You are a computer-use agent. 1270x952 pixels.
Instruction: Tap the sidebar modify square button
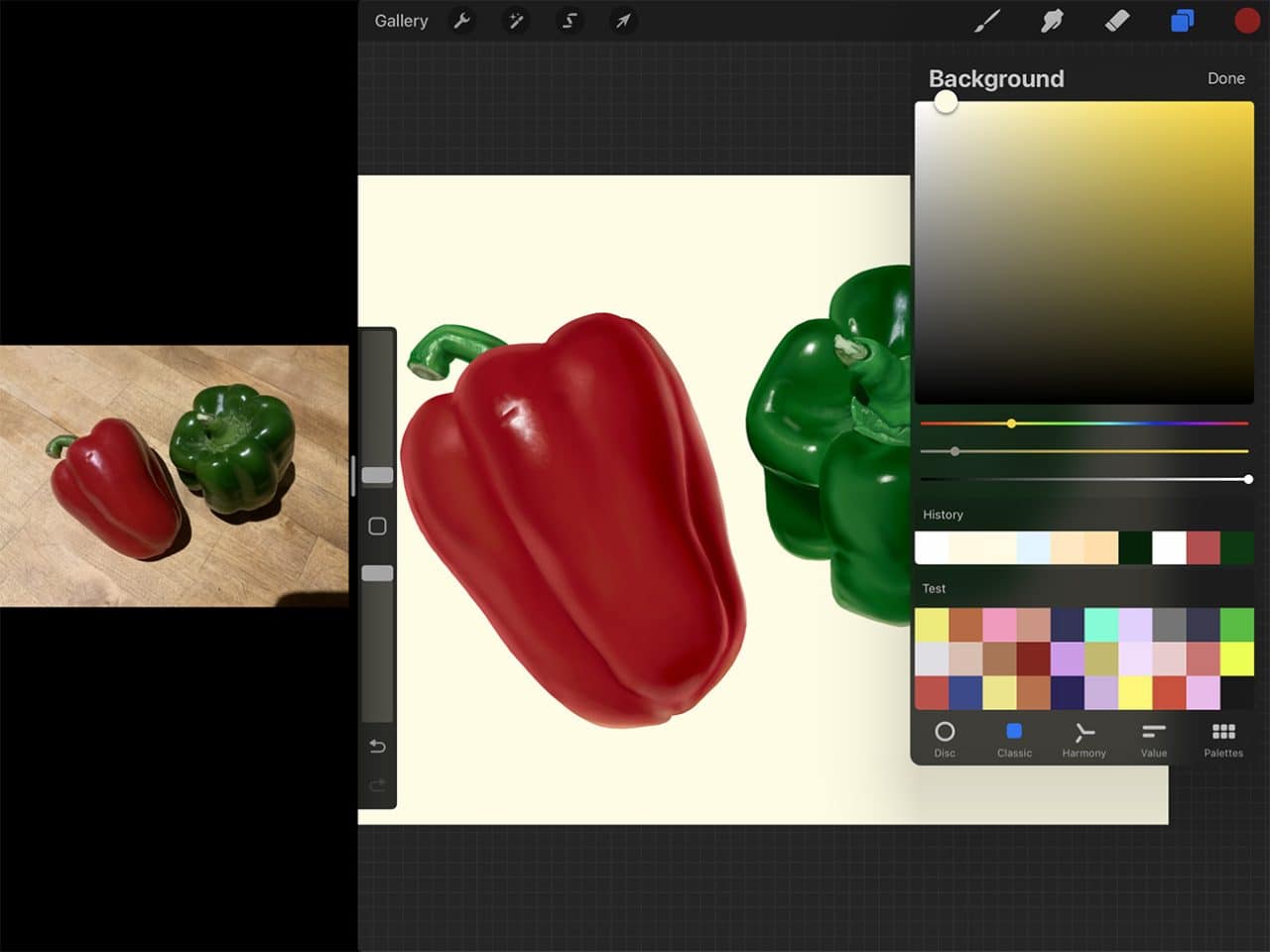(x=377, y=526)
